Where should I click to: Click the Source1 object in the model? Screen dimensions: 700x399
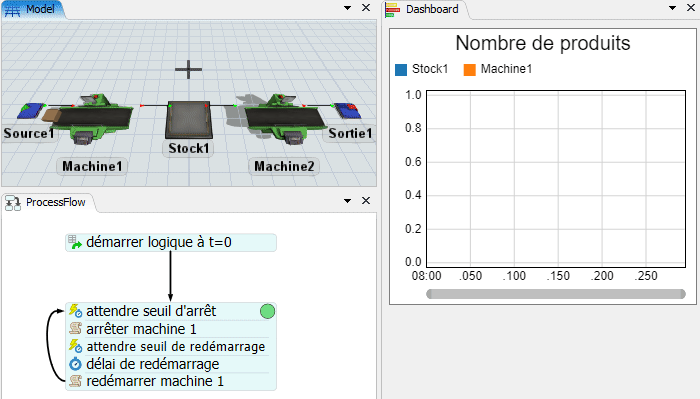[31, 110]
